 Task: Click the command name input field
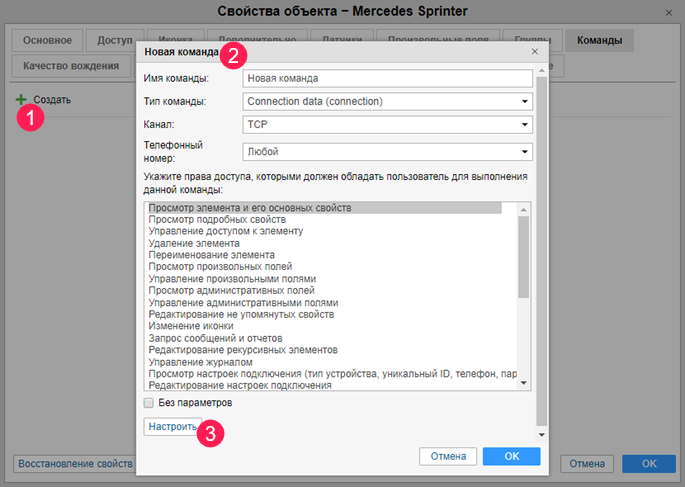(x=387, y=78)
